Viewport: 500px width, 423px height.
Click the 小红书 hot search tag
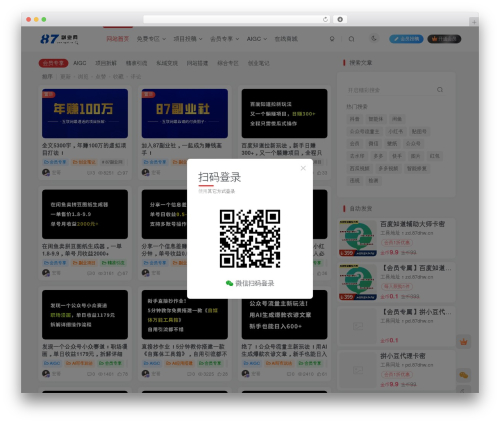click(395, 131)
